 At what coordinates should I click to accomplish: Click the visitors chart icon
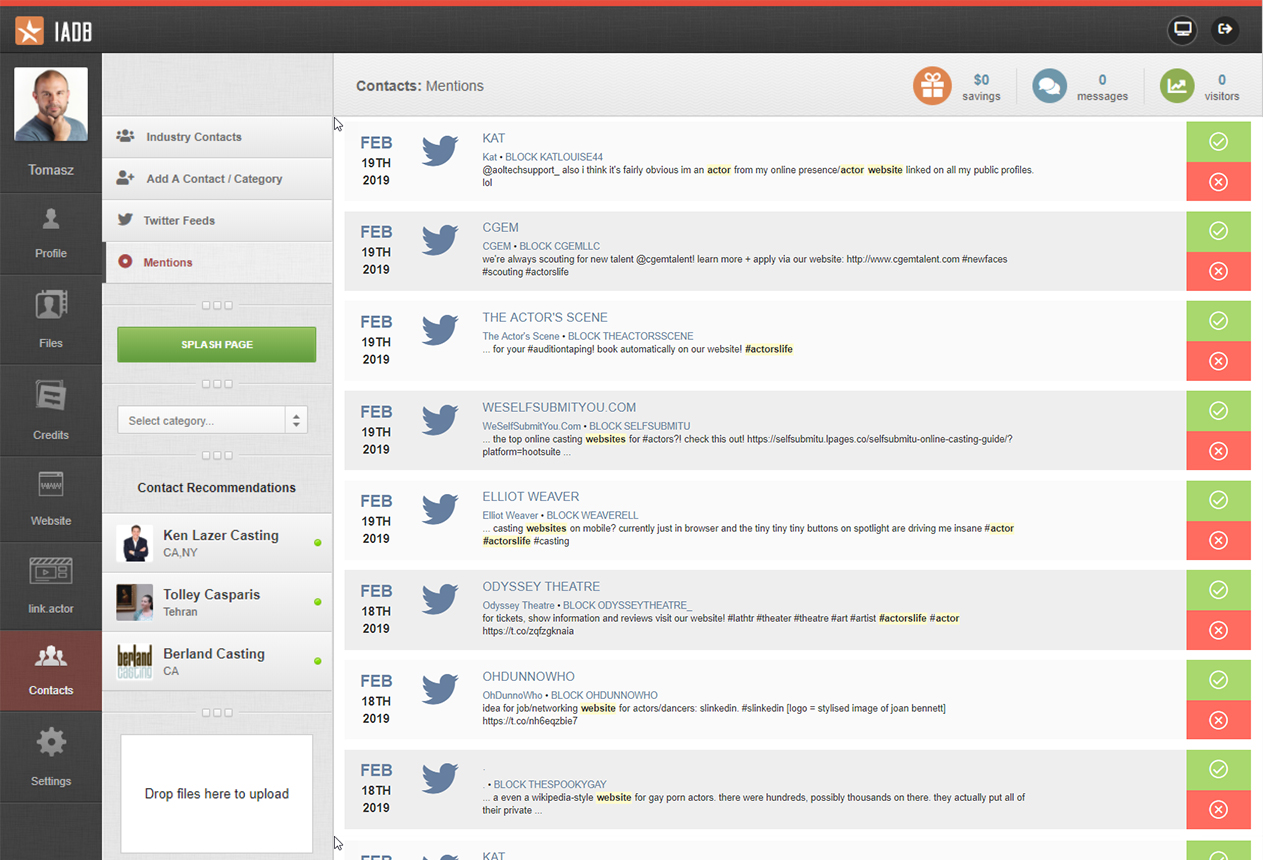1177,87
